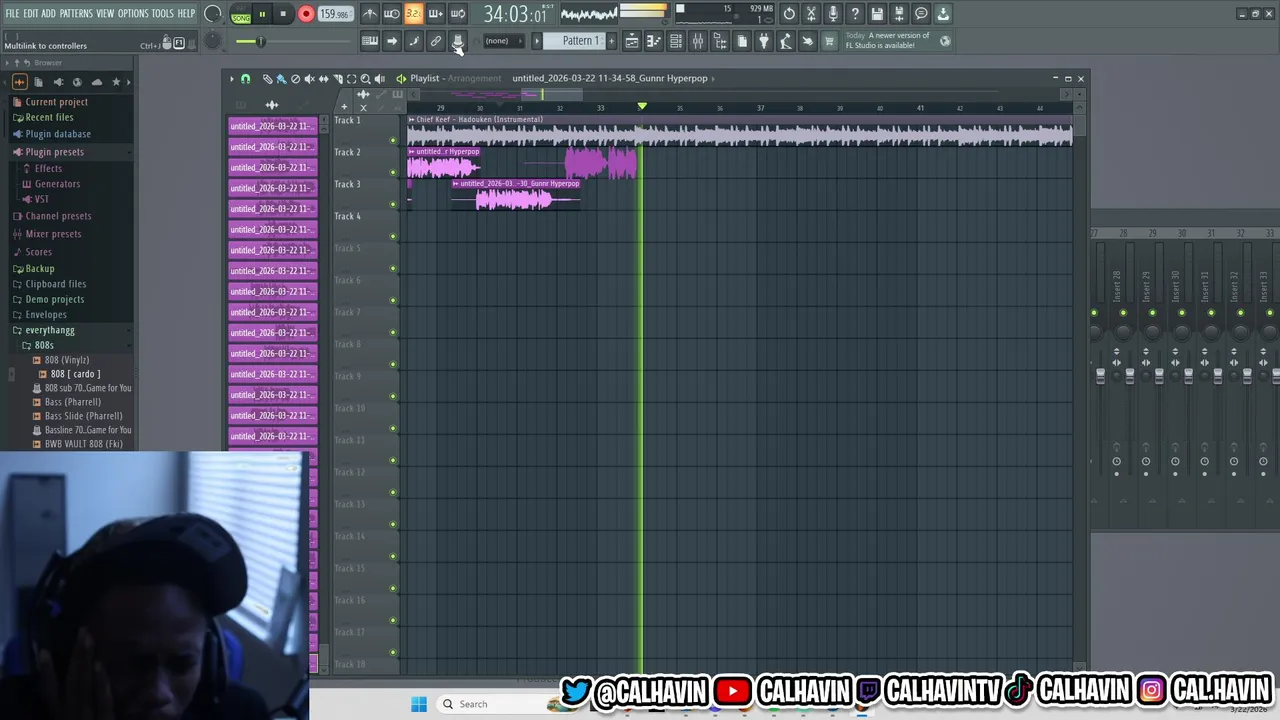Click the help question mark icon
The image size is (1280, 720).
(x=855, y=14)
